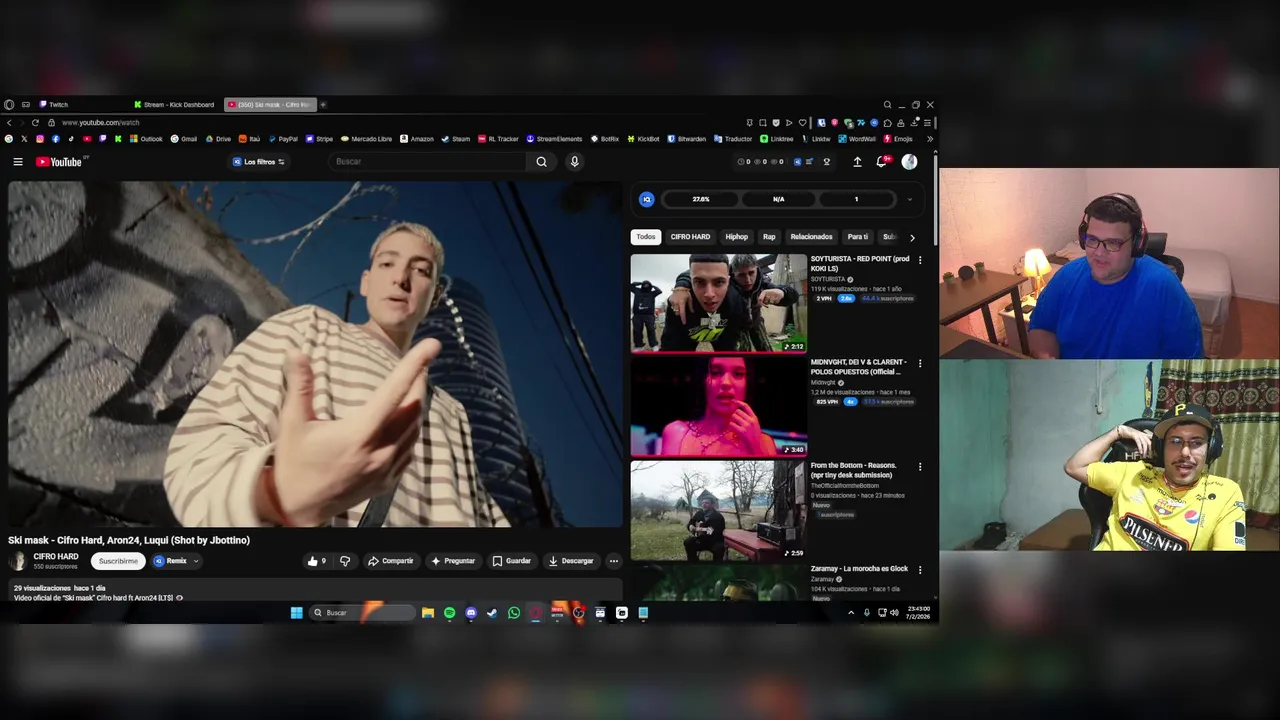
Task: Start voice search with the microphone
Action: coord(574,162)
